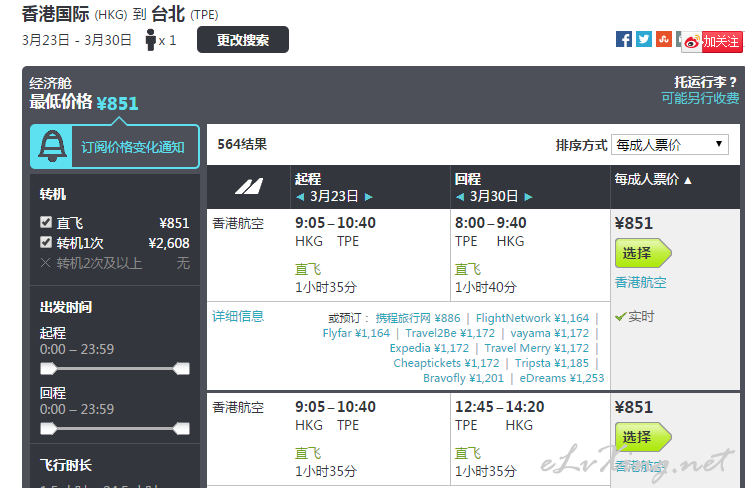Screen dimensions: 745x496
Task: Book via Cheaptickets ¥1,172
Action: [x=446, y=363]
